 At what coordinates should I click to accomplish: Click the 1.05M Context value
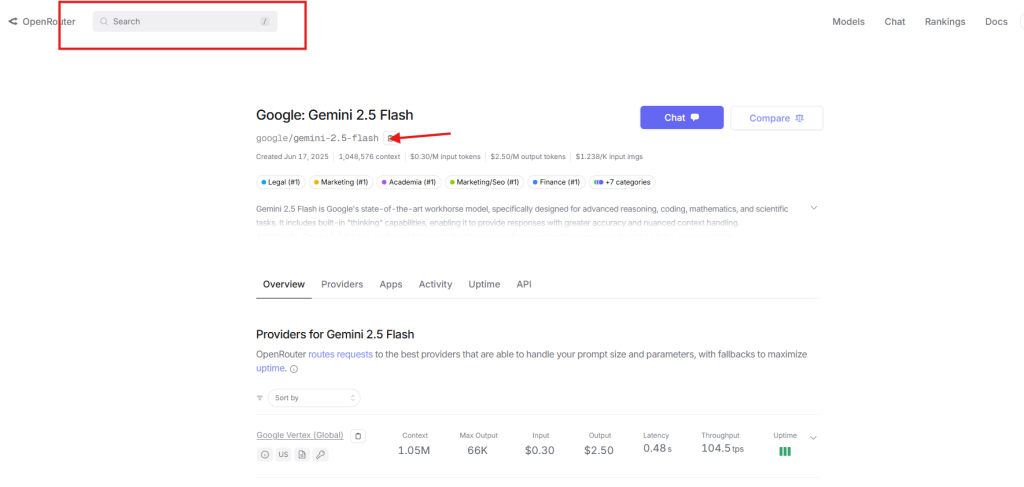coord(415,449)
